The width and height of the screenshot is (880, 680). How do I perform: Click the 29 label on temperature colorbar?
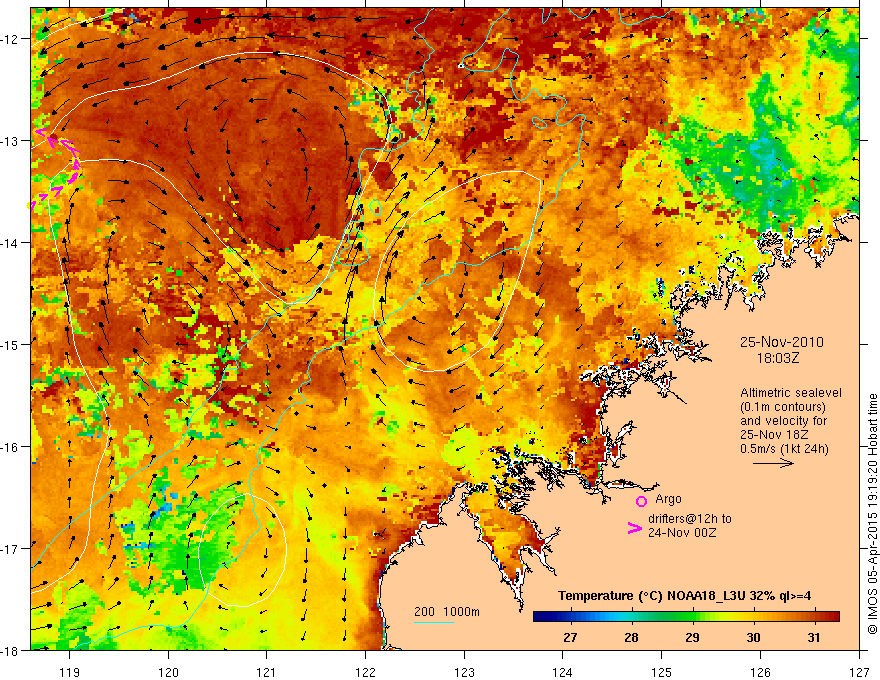[x=692, y=637]
